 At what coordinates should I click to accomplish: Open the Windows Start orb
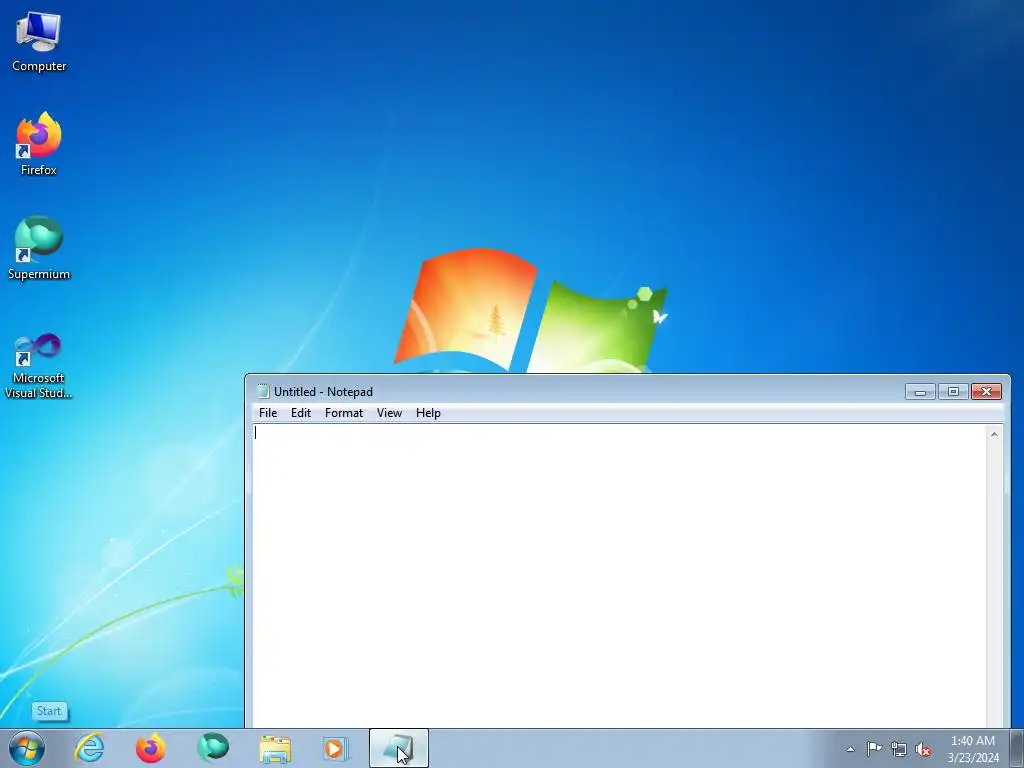(x=27, y=748)
